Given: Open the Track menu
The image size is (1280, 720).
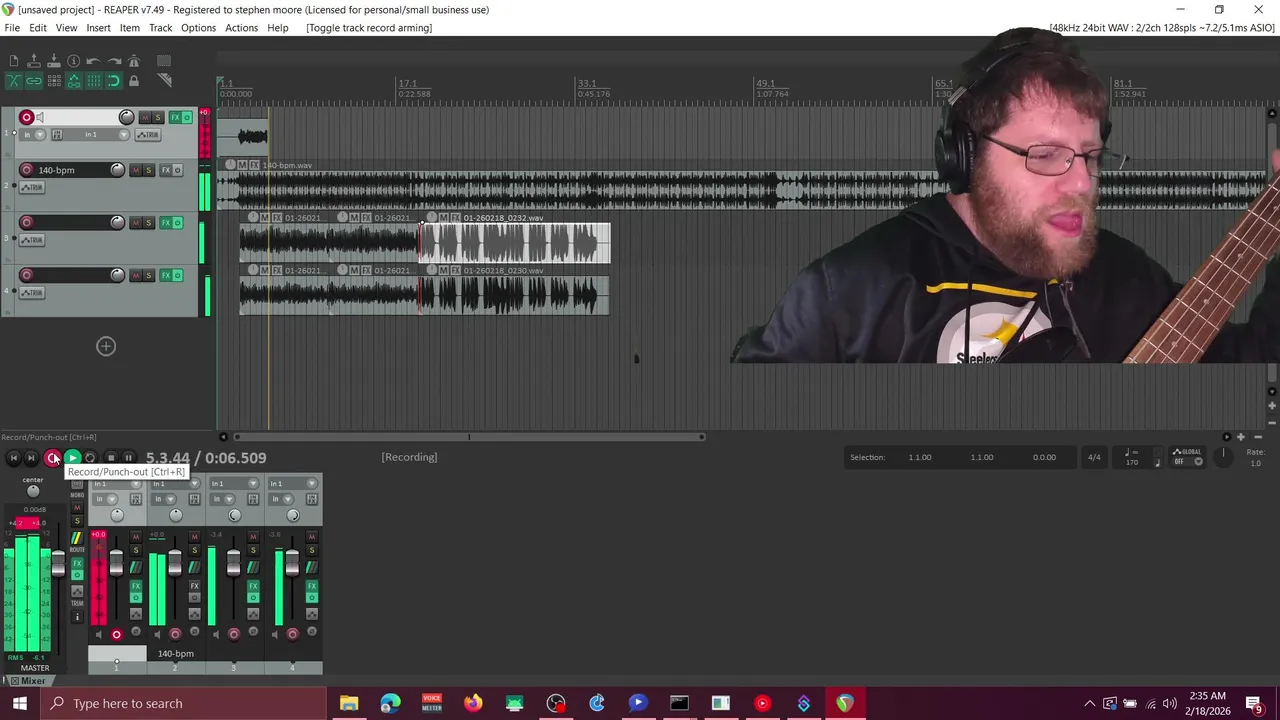Looking at the screenshot, I should point(160,27).
